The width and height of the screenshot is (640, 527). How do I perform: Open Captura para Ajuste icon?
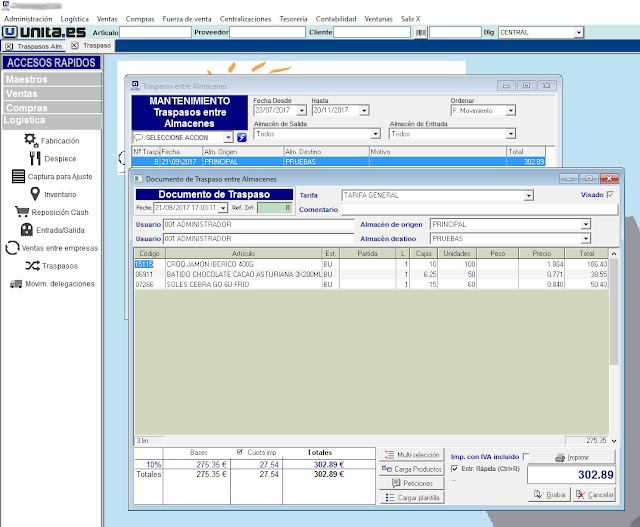(x=18, y=177)
